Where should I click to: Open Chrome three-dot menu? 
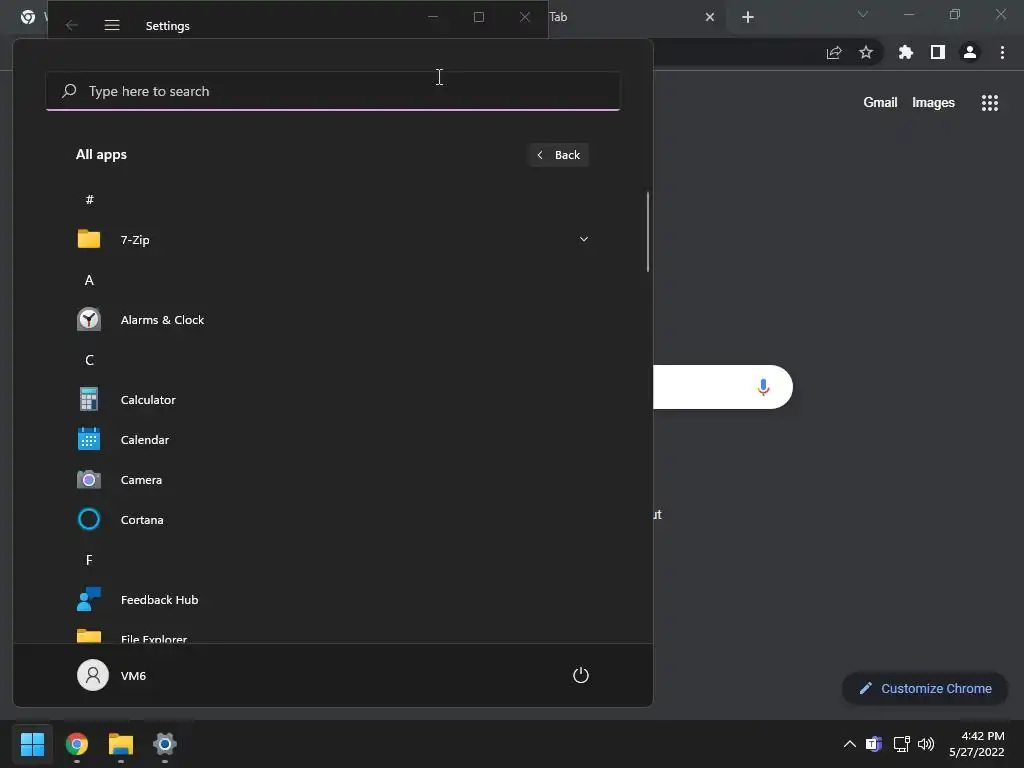pyautogui.click(x=1002, y=52)
